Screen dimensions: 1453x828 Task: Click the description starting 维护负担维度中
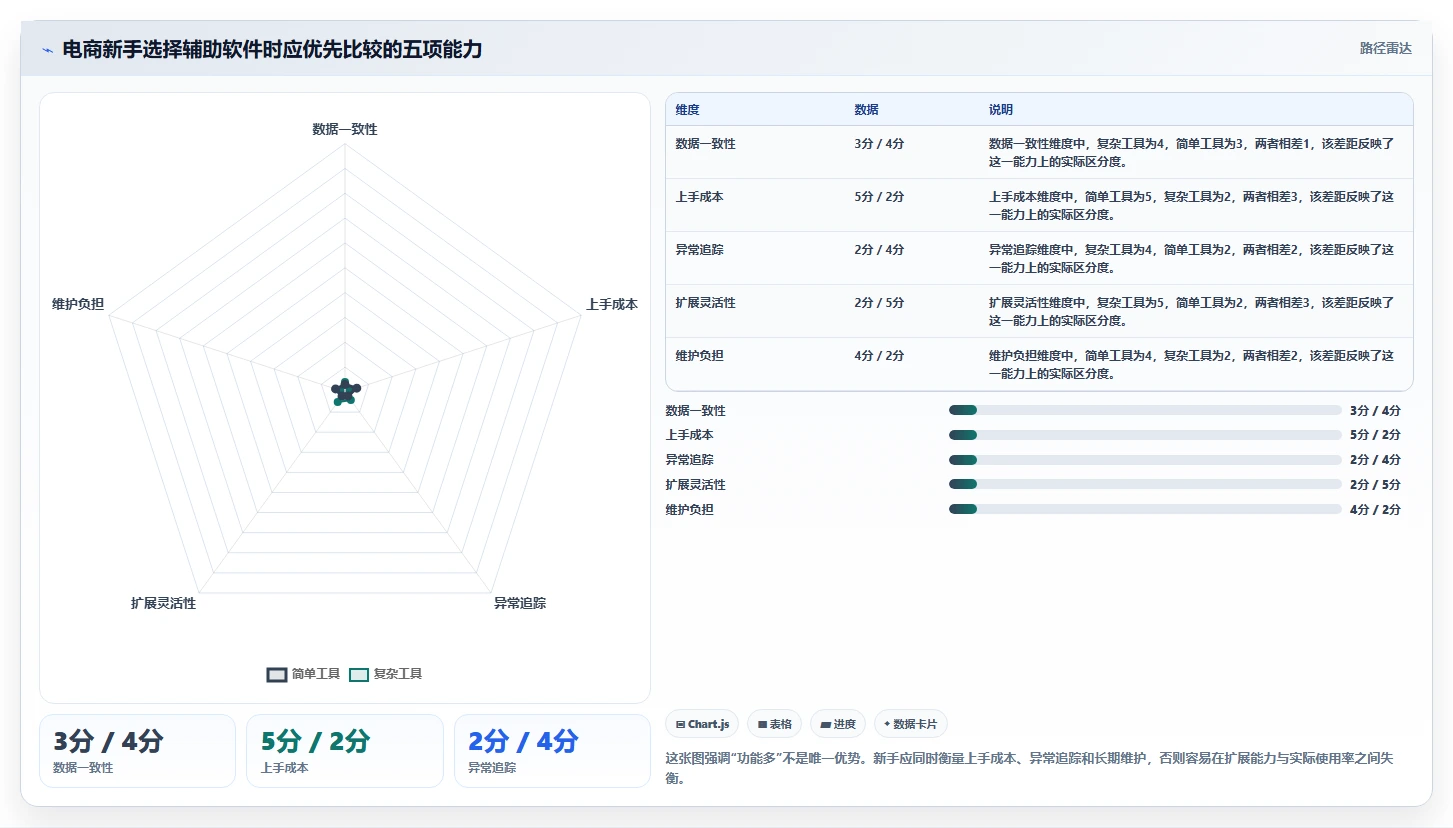[x=1191, y=364]
